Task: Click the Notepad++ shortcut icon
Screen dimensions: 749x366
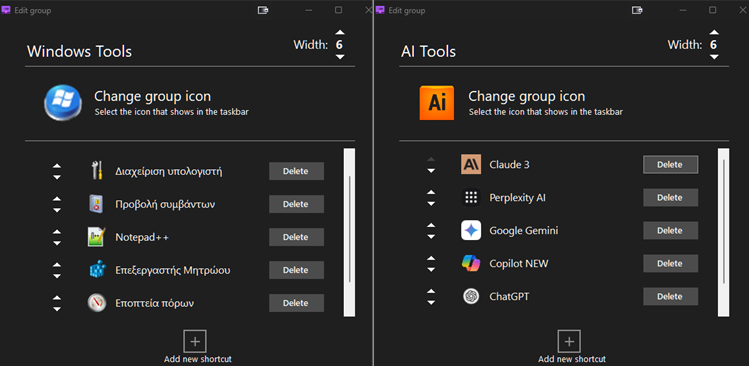Action: click(96, 237)
